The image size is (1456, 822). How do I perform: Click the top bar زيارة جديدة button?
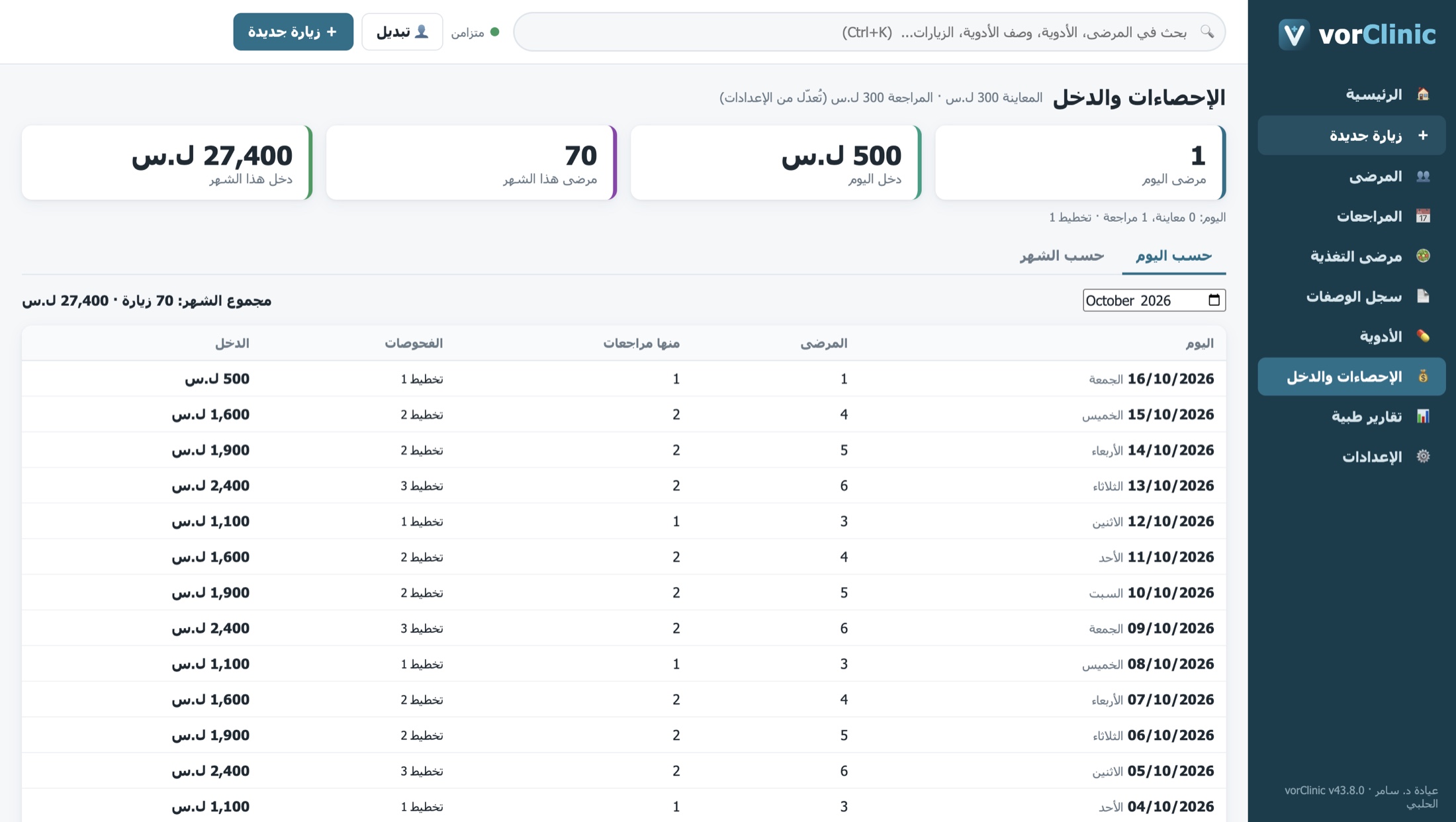[293, 32]
